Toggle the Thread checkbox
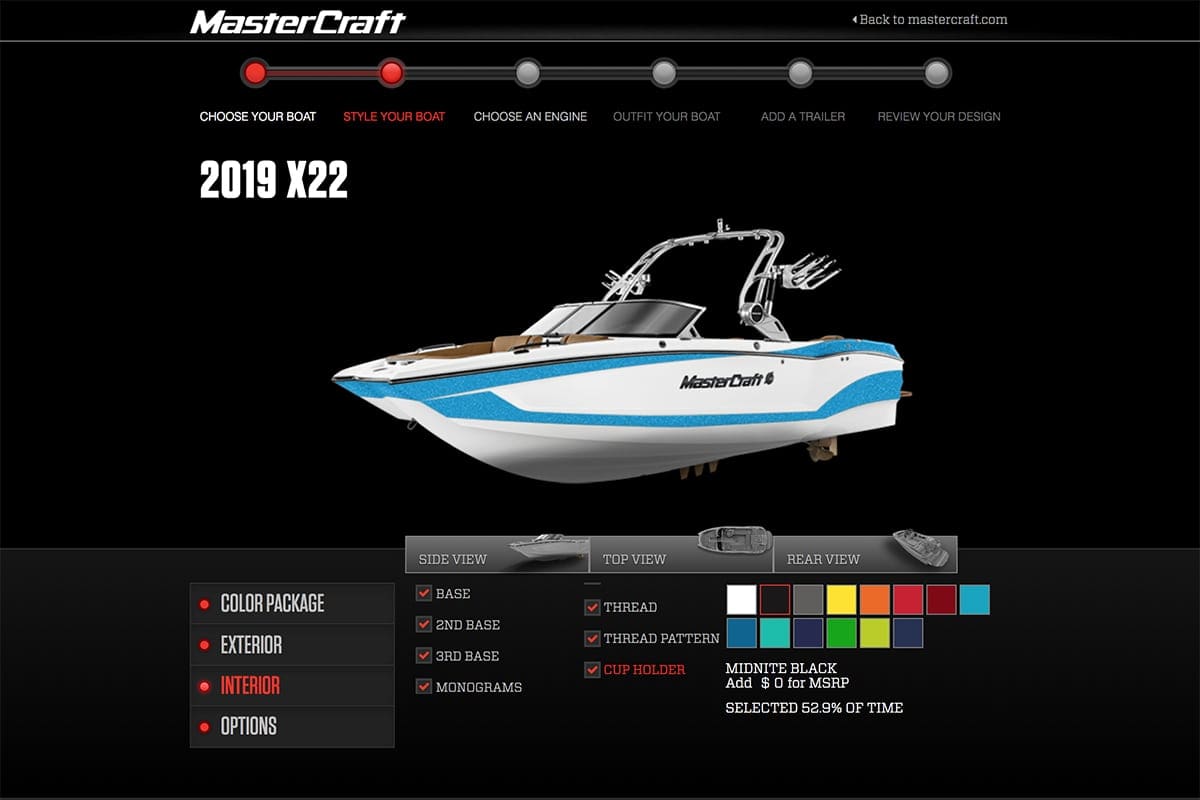Screen dimensions: 1200x800 592,607
